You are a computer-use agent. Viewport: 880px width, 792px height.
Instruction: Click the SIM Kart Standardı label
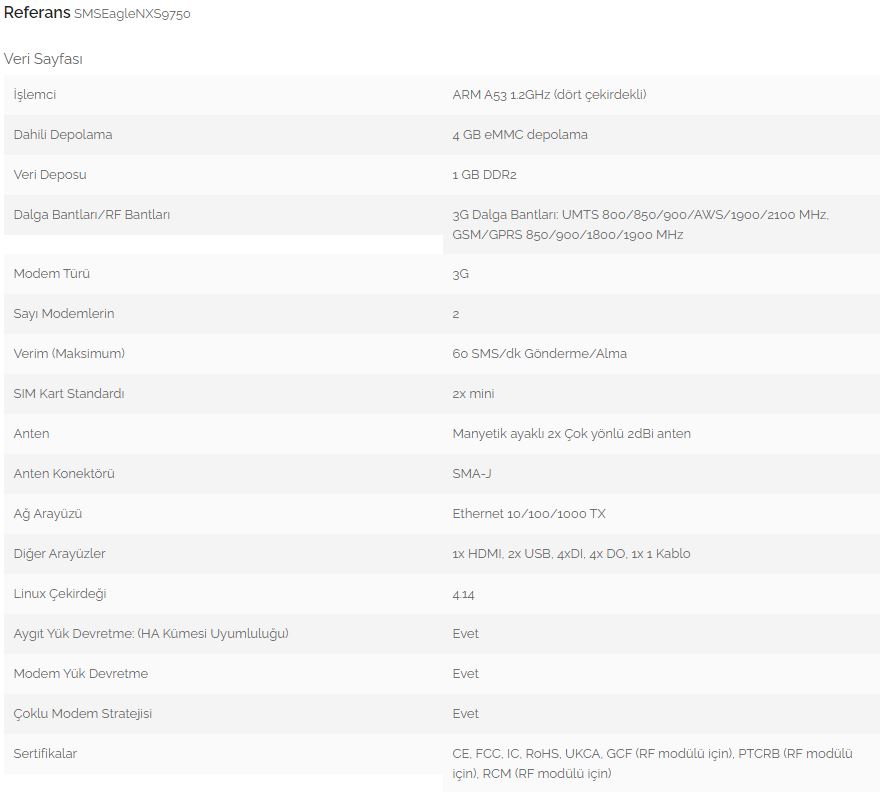tap(69, 394)
